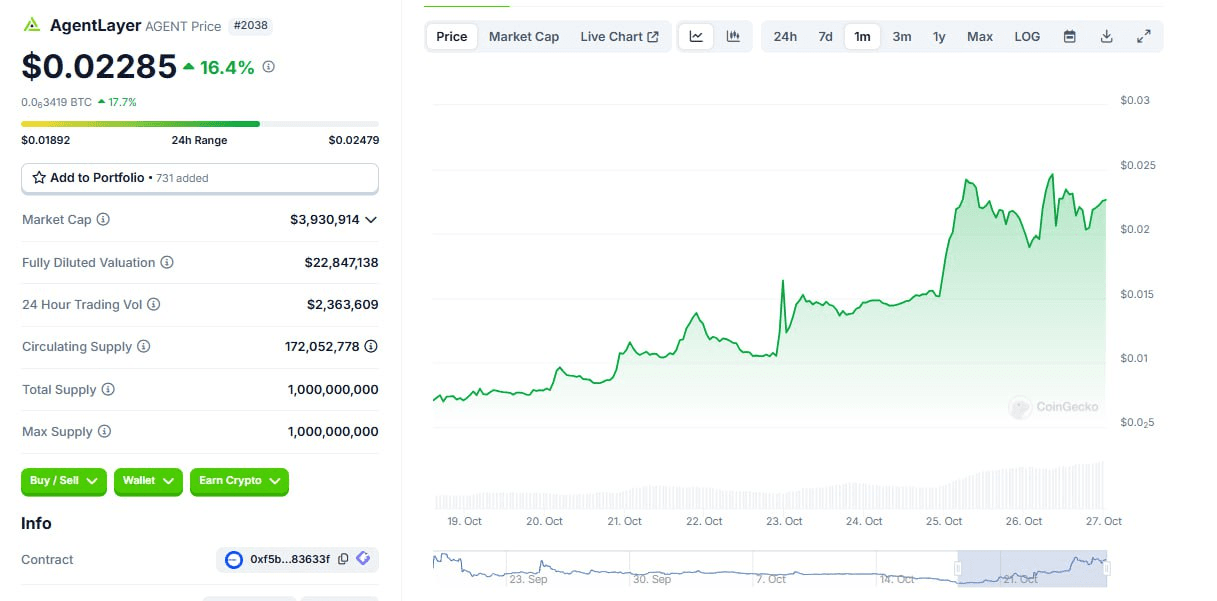1217x601 pixels.
Task: Click the AgentLayer green logo icon
Action: point(32,25)
